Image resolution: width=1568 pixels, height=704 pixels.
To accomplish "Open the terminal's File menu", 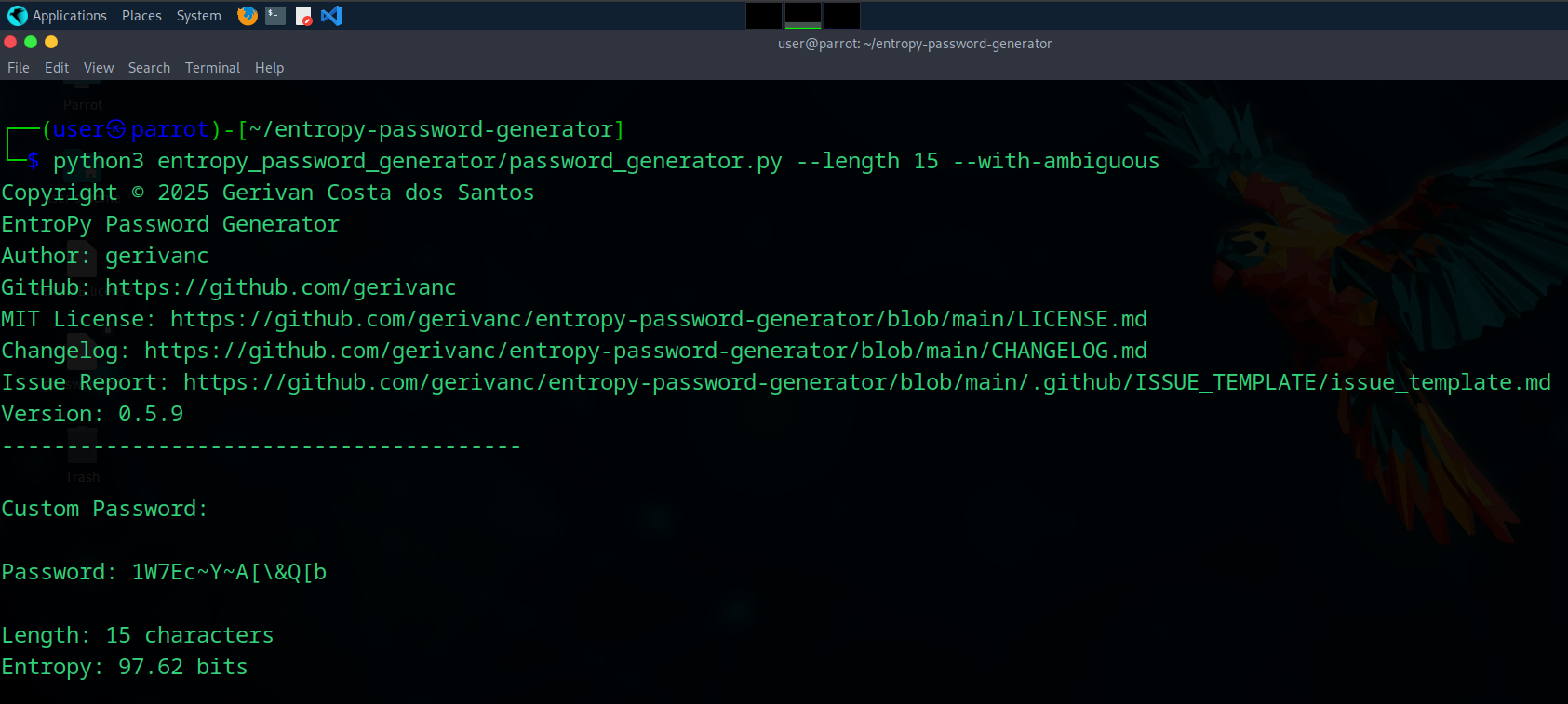I will click(18, 67).
